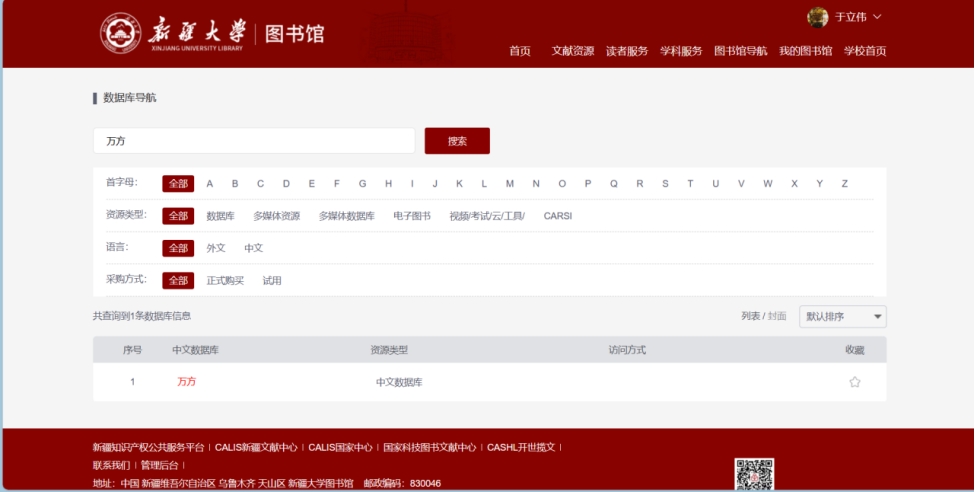The image size is (975, 492).
Task: Open the 文献资源 menu
Action: 573,51
